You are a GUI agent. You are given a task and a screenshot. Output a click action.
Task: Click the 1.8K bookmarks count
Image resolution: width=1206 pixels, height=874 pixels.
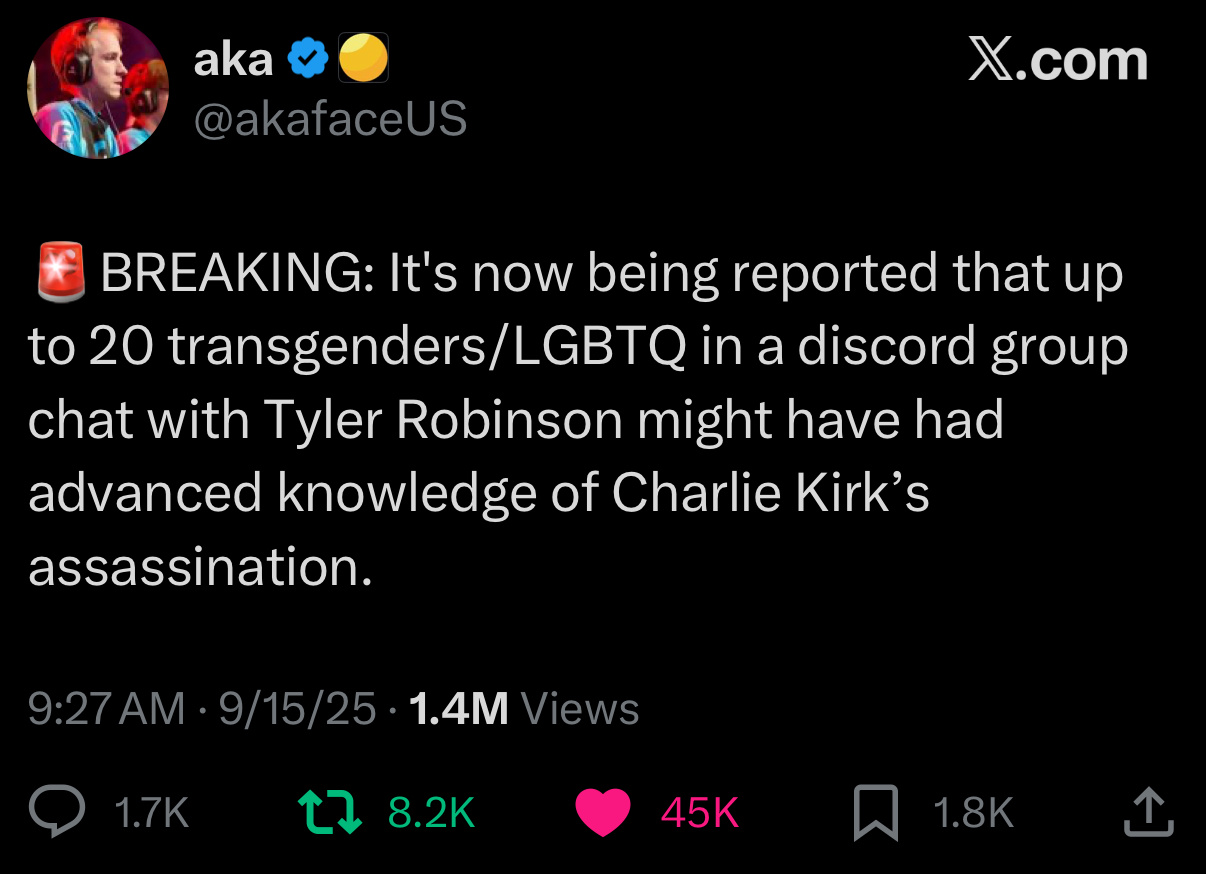tap(973, 813)
